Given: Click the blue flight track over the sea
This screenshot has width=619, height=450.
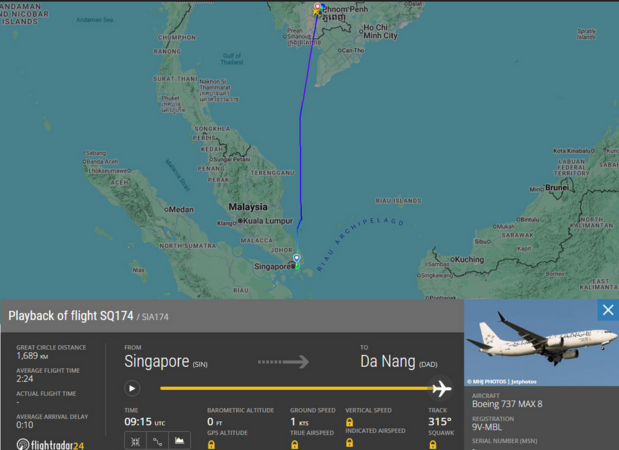Looking at the screenshot, I should tap(300, 158).
